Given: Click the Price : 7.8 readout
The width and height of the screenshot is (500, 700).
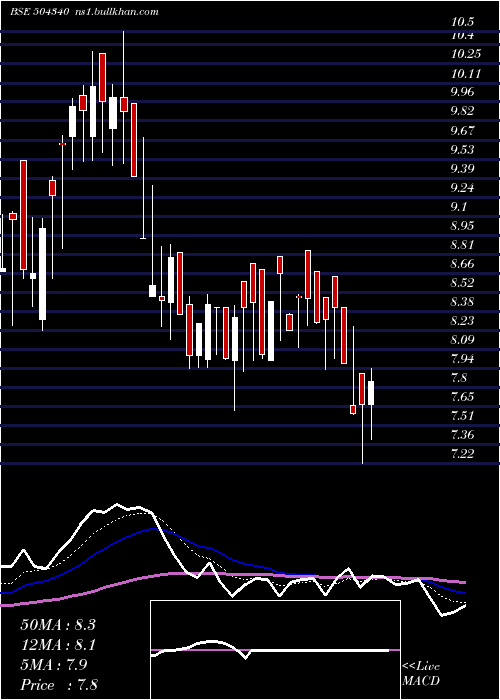Looking at the screenshot, I should [x=59, y=685].
